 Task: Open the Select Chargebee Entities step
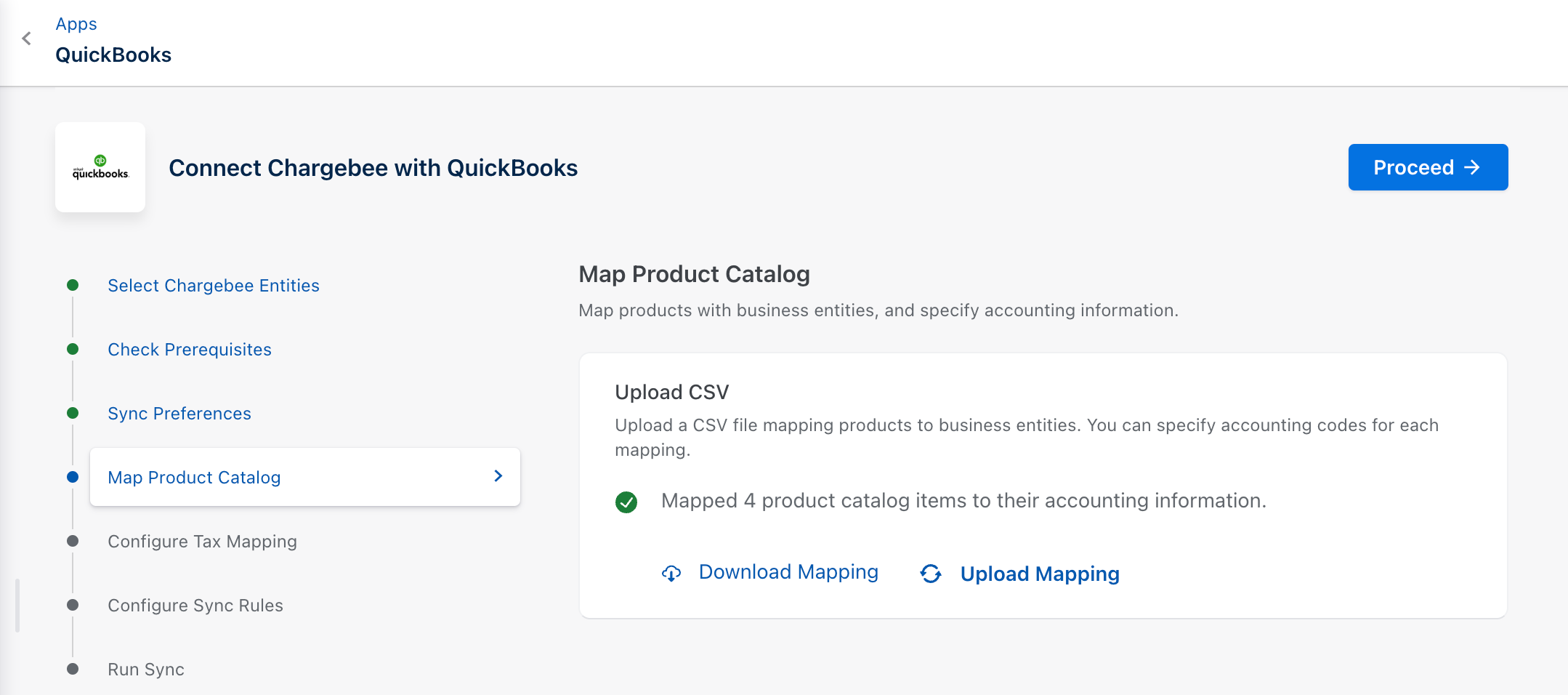pyautogui.click(x=213, y=286)
